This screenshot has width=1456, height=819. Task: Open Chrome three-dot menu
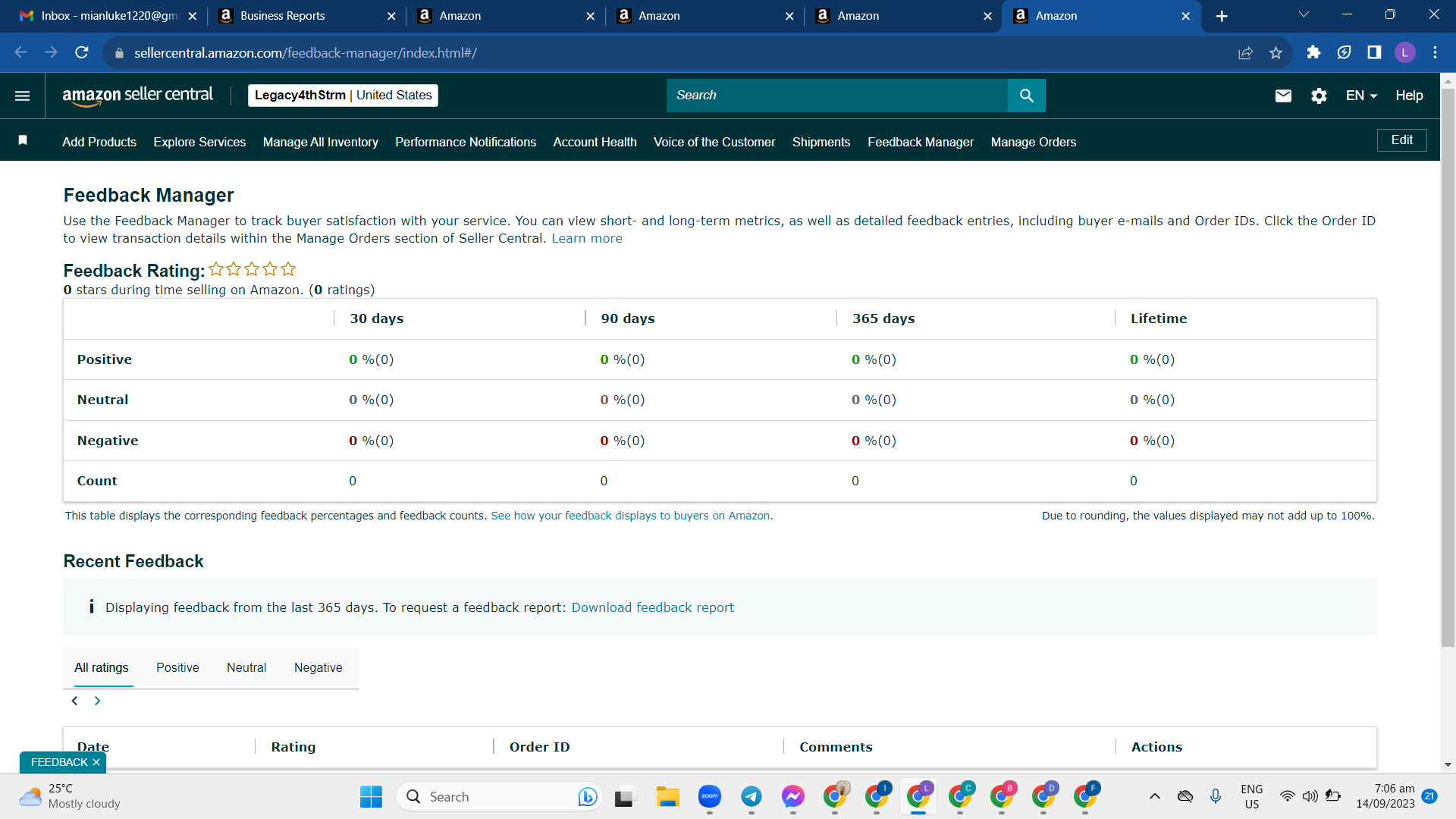point(1435,52)
